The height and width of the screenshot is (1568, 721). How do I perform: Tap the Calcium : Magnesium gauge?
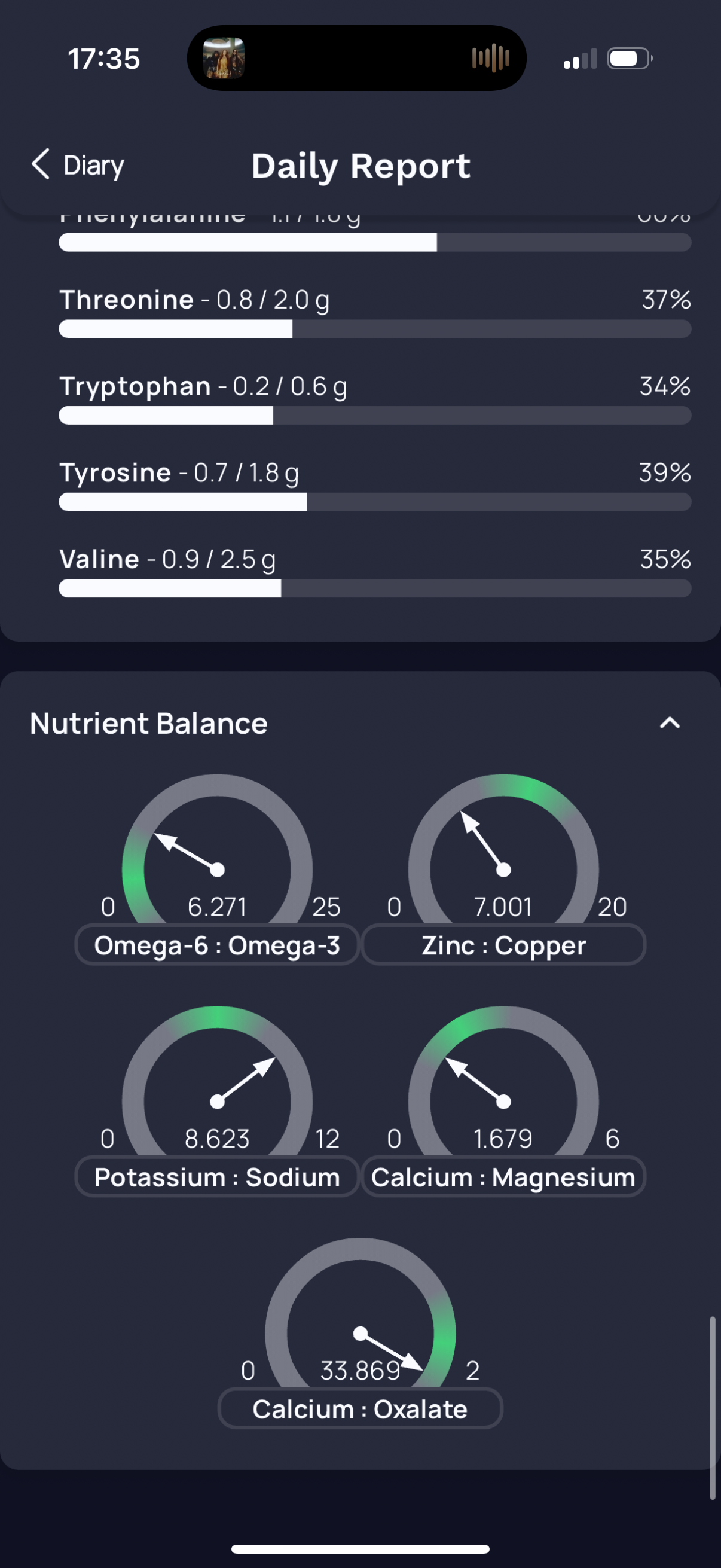503,1081
